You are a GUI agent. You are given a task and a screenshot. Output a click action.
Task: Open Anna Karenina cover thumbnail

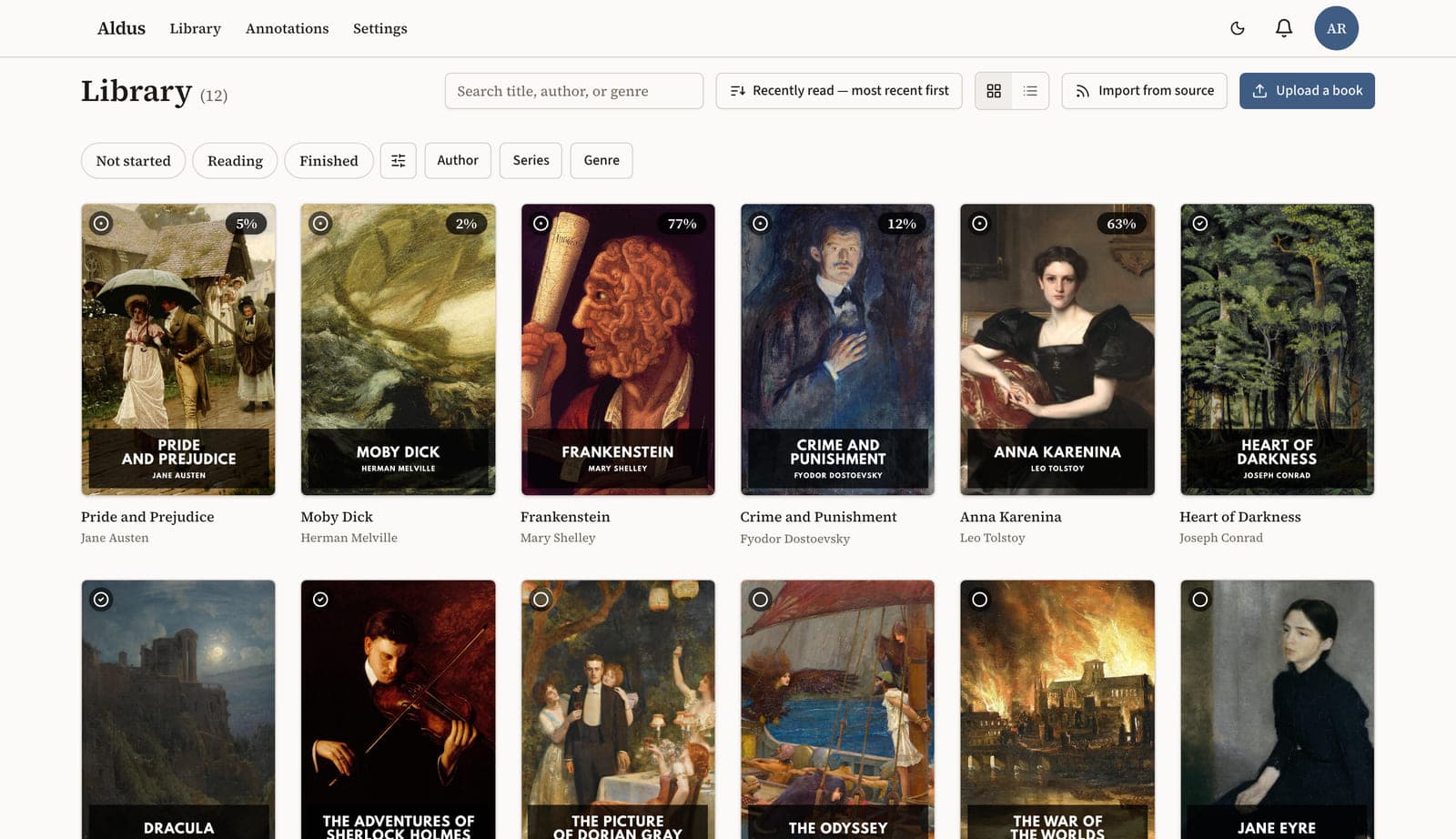coord(1057,349)
